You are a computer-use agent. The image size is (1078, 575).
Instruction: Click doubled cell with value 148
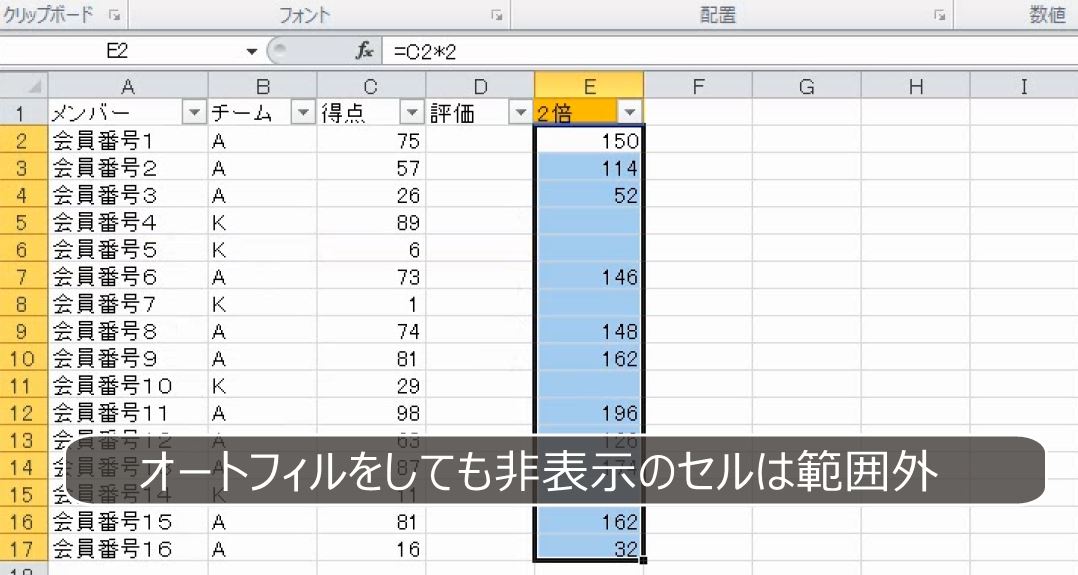pos(589,331)
